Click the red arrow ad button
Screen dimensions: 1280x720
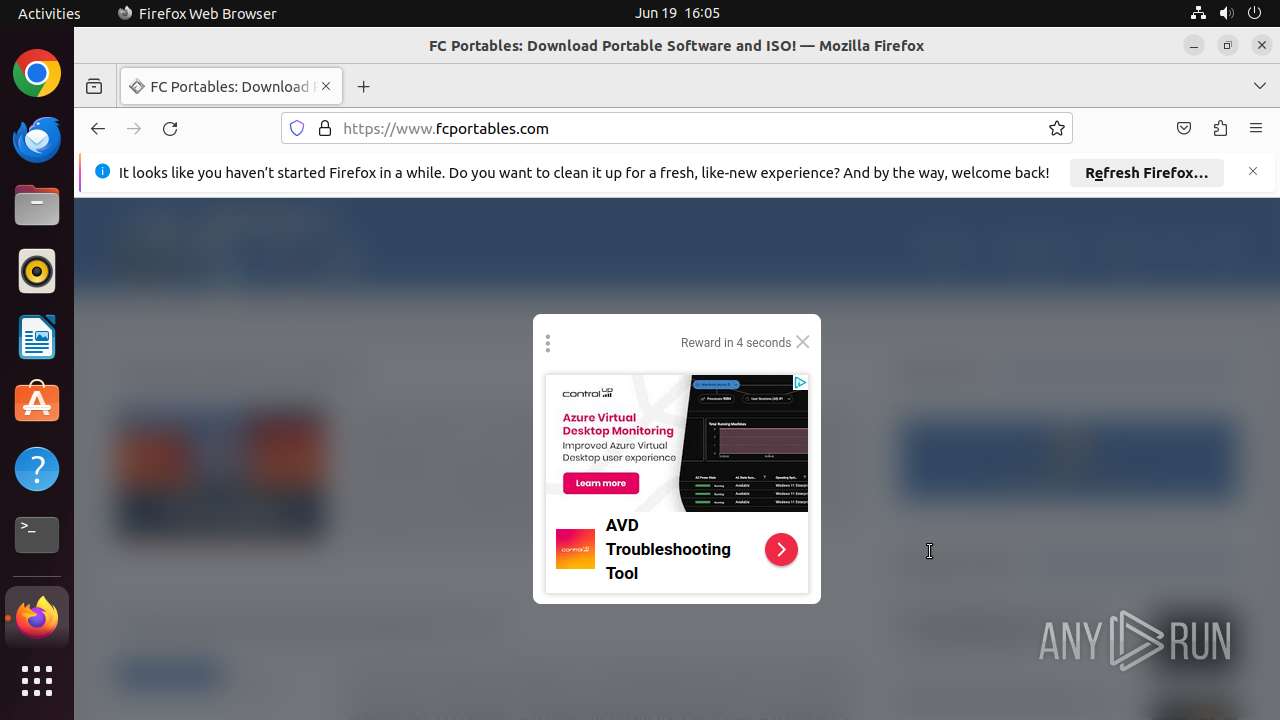[781, 549]
